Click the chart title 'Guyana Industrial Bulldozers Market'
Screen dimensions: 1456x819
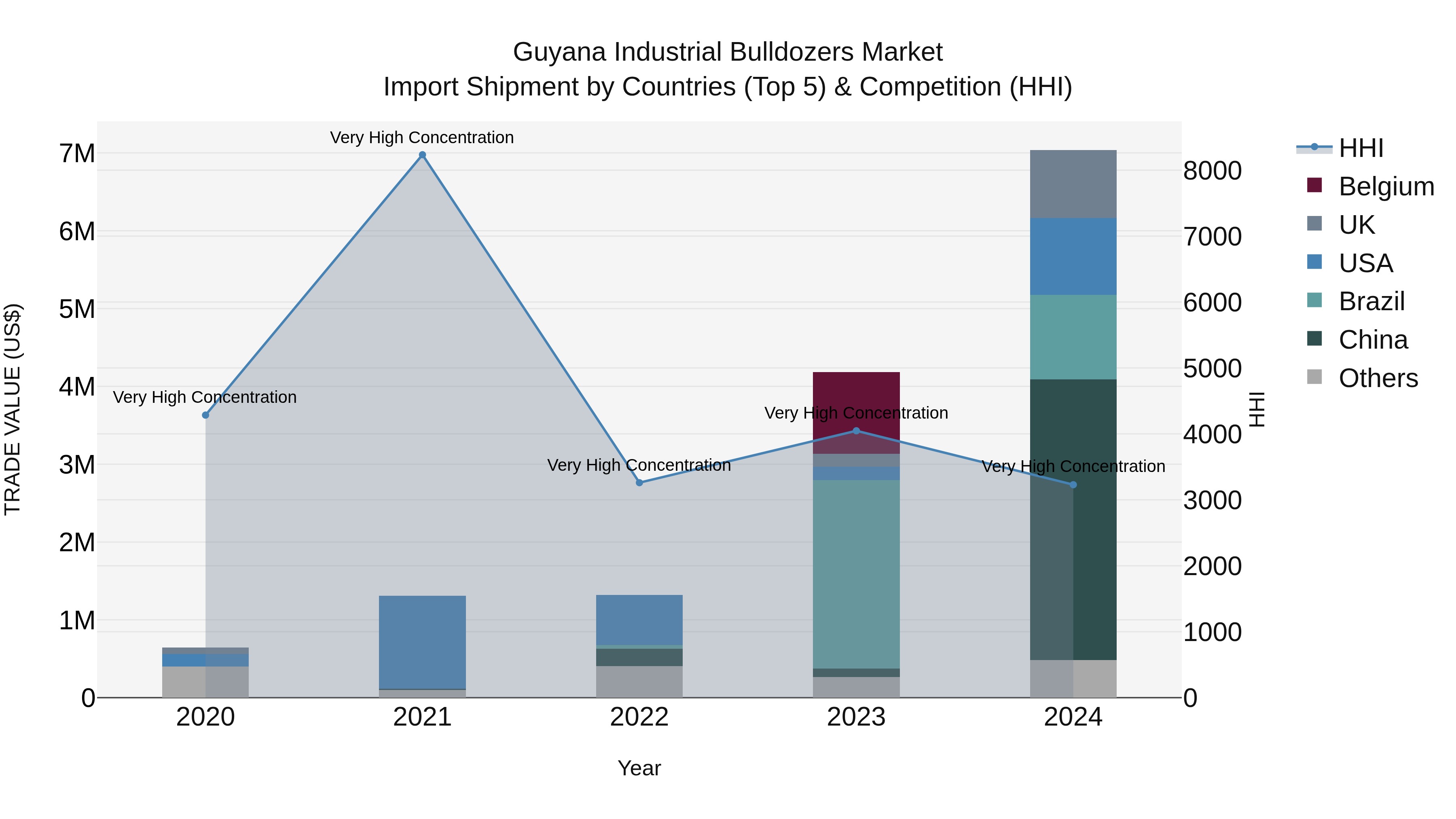click(728, 52)
